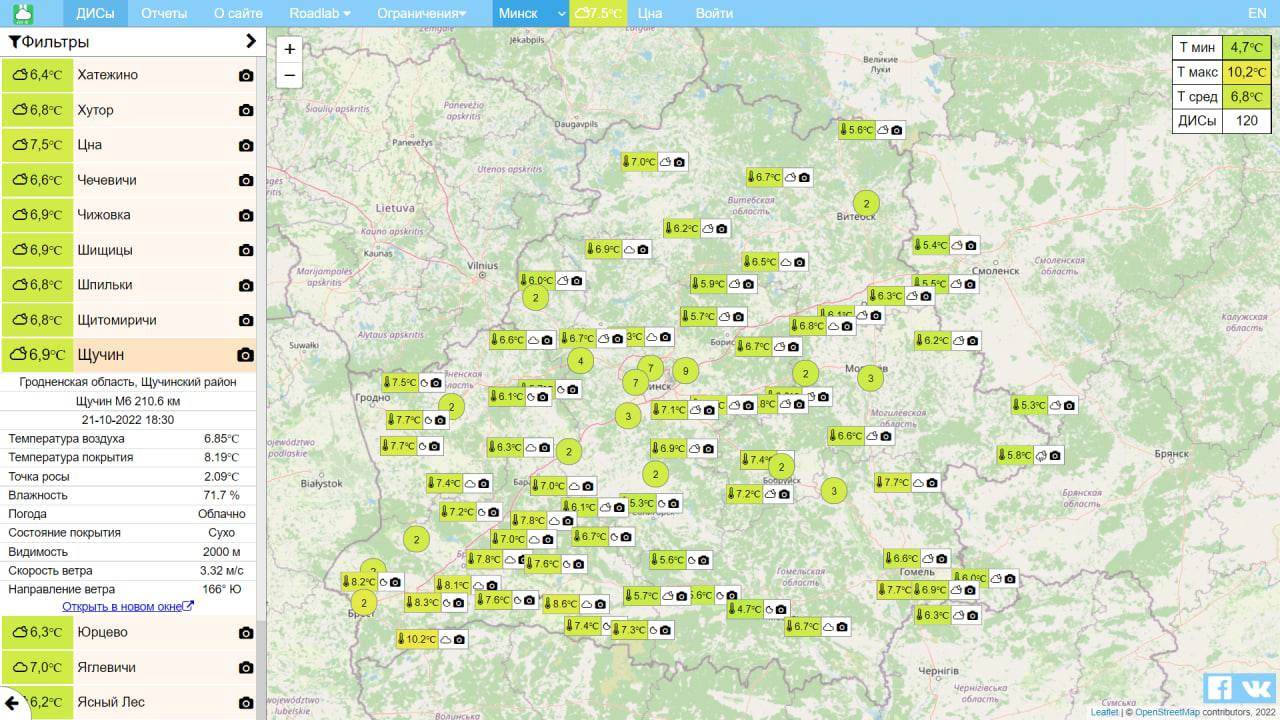Zoom out on the map
Screen dimensions: 1280x720
point(290,75)
